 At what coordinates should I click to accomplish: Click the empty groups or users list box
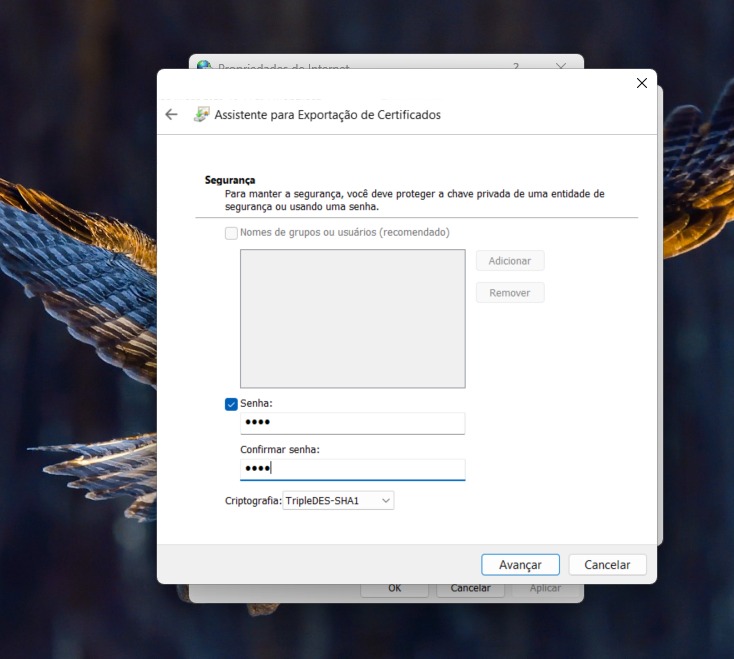(352, 319)
